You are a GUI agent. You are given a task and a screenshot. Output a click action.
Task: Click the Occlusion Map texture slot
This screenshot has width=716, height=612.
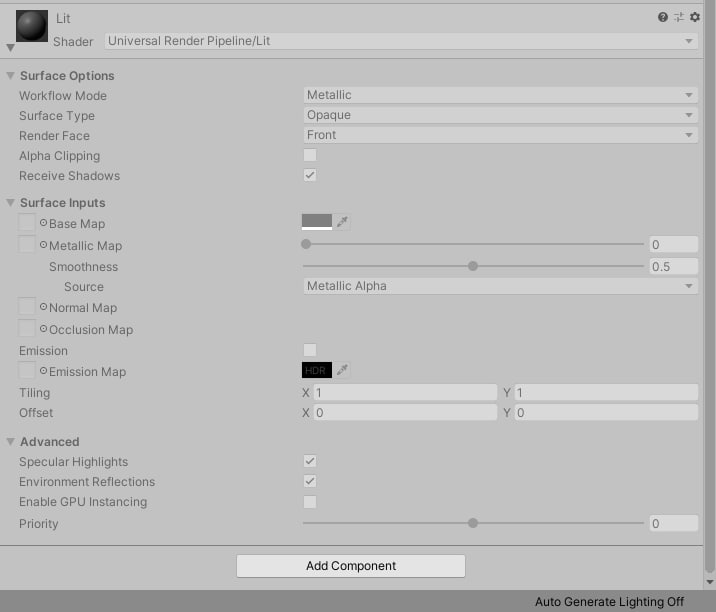26,328
